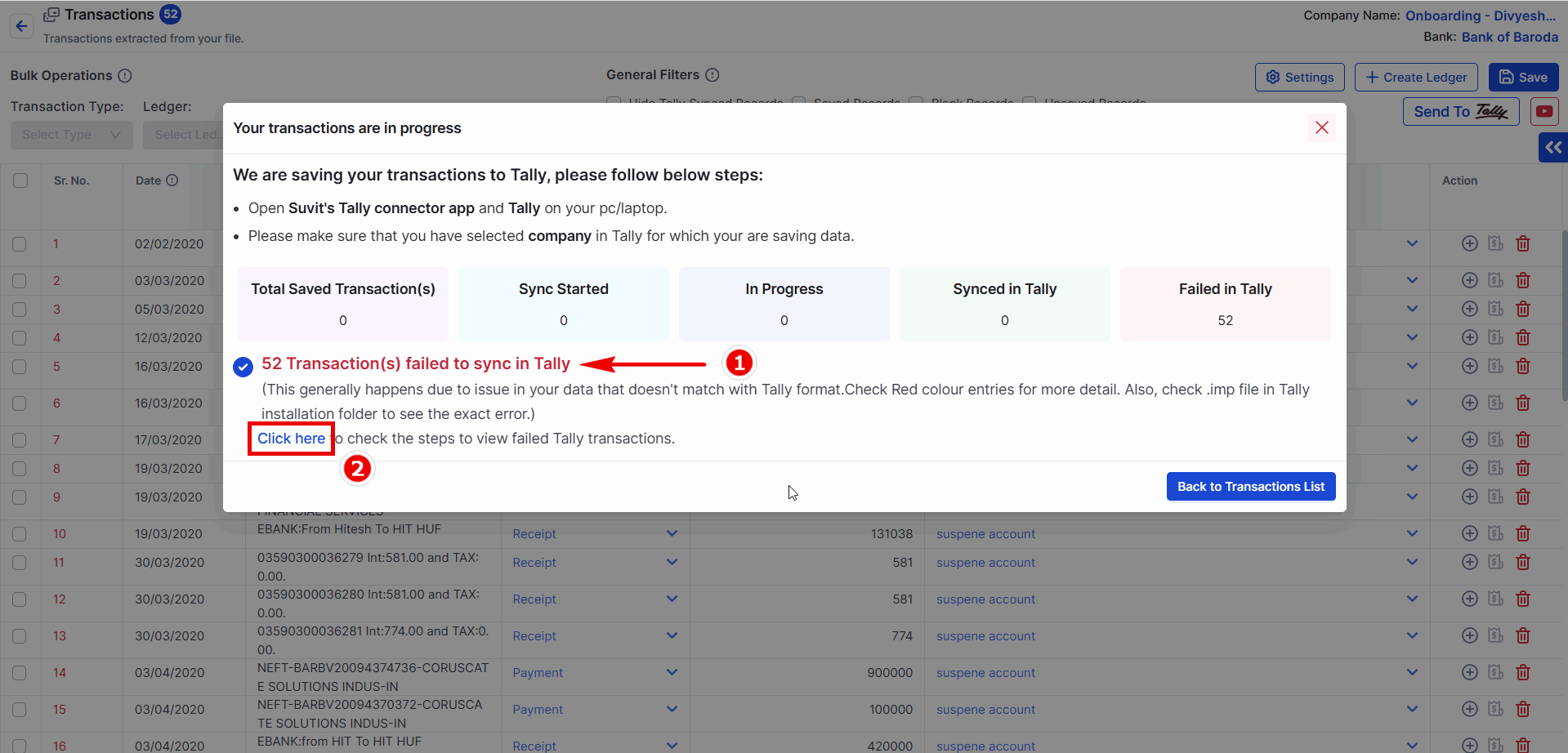
Task: Expand ledger dropdown arrow in row 1
Action: click(x=1412, y=243)
